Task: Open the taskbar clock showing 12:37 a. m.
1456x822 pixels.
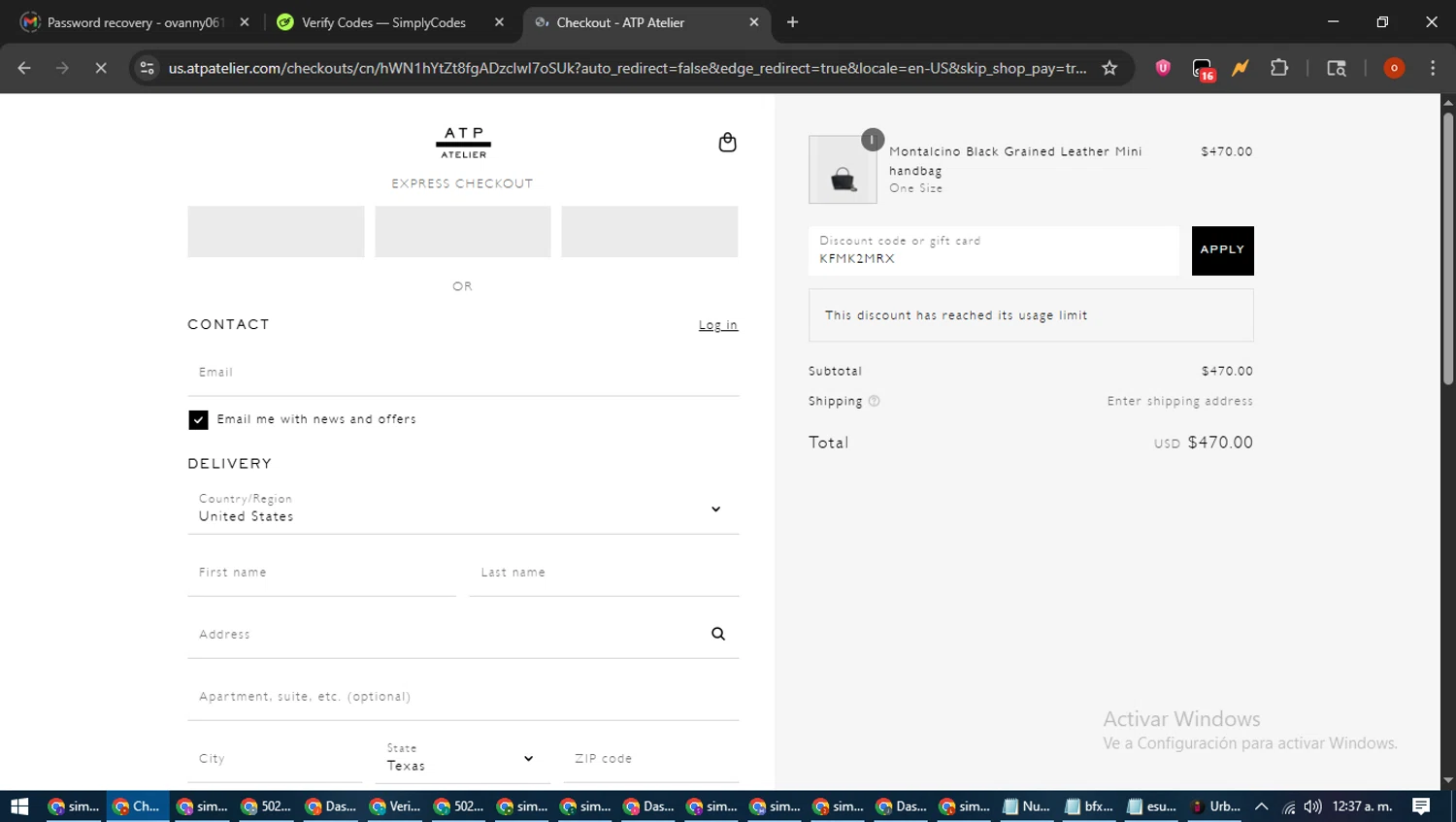Action: point(1363,806)
